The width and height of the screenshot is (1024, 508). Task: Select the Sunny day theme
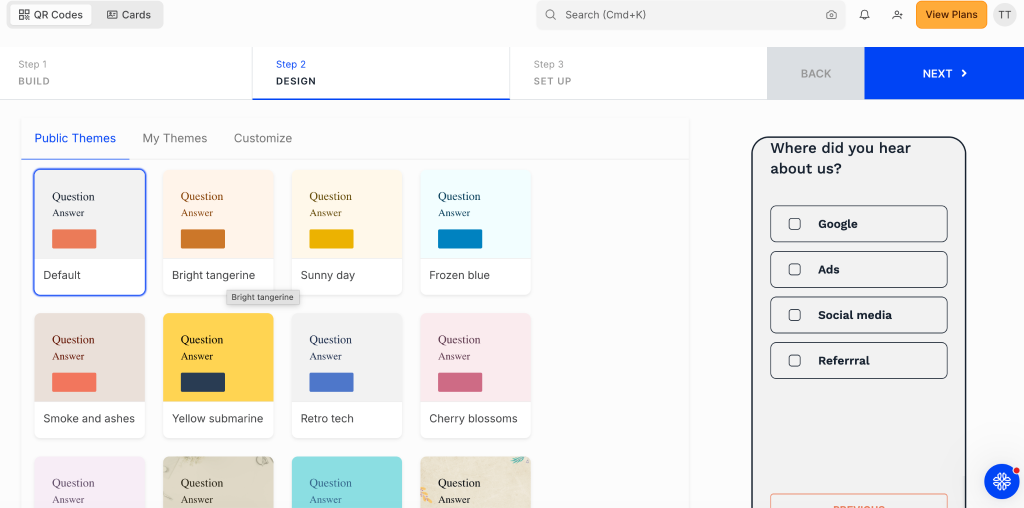347,232
